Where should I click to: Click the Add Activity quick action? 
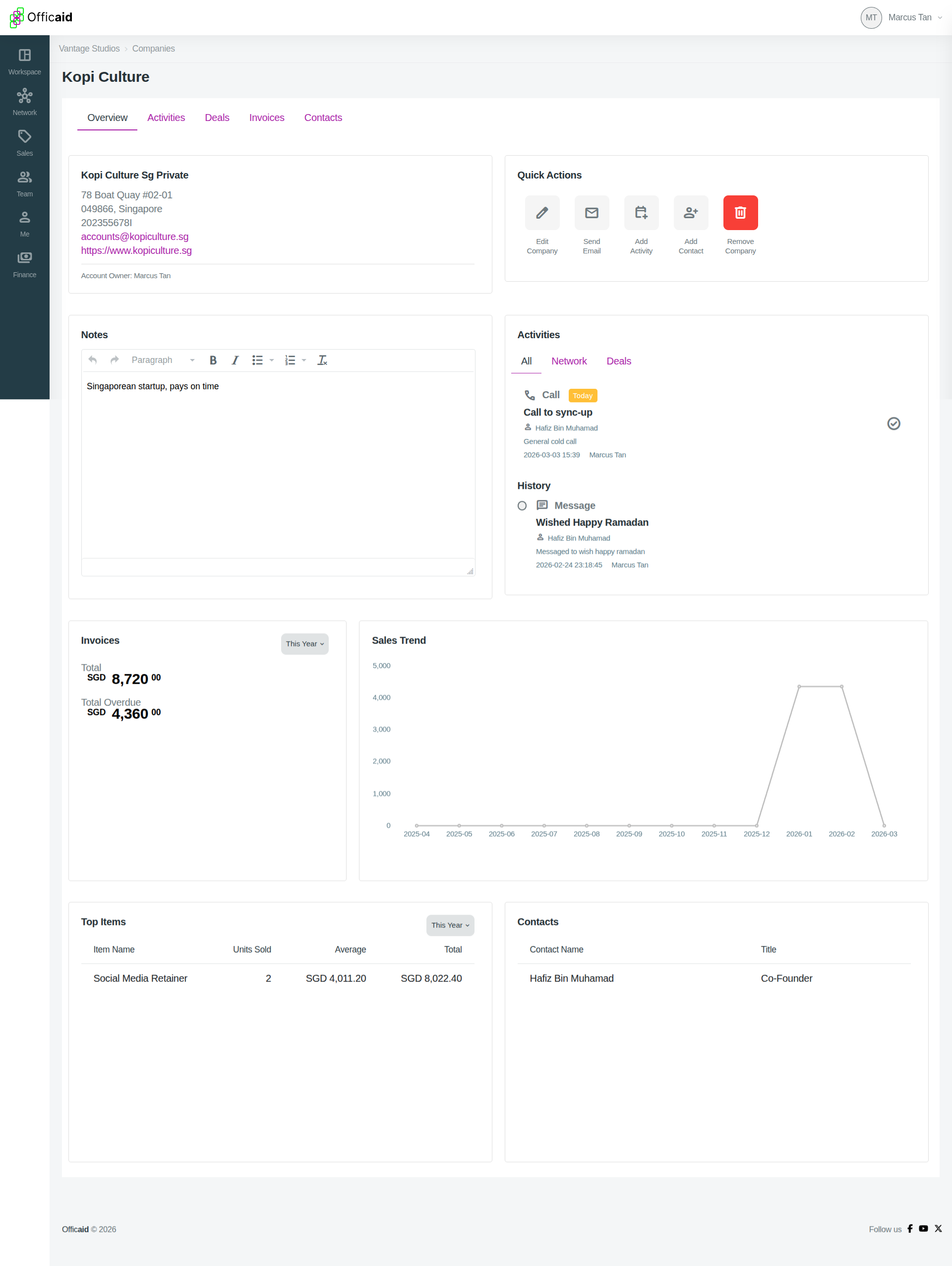(x=641, y=212)
